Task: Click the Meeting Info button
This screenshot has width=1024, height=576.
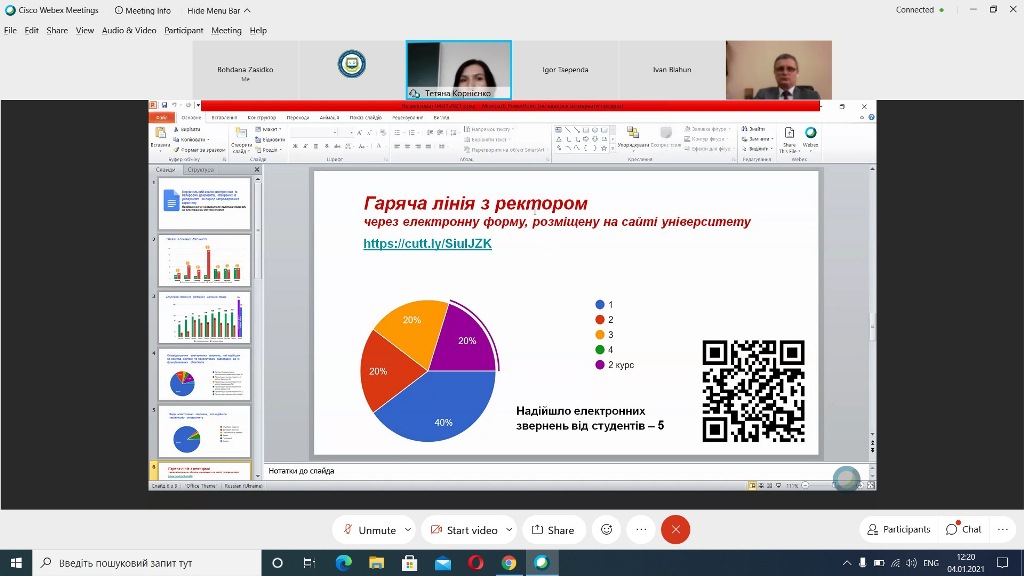Action: click(142, 10)
